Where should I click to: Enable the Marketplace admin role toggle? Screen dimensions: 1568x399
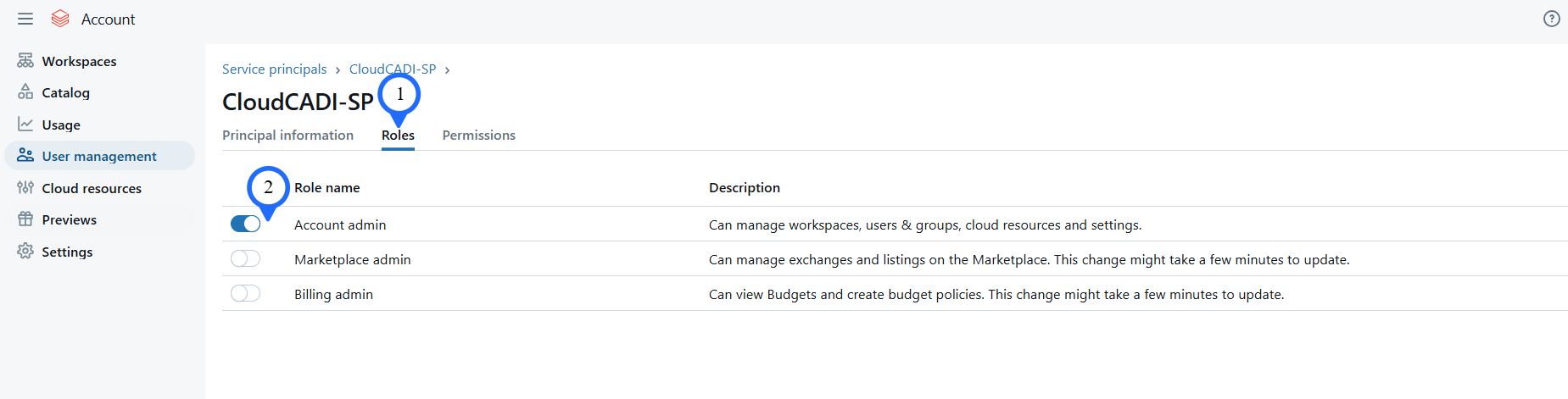point(245,258)
